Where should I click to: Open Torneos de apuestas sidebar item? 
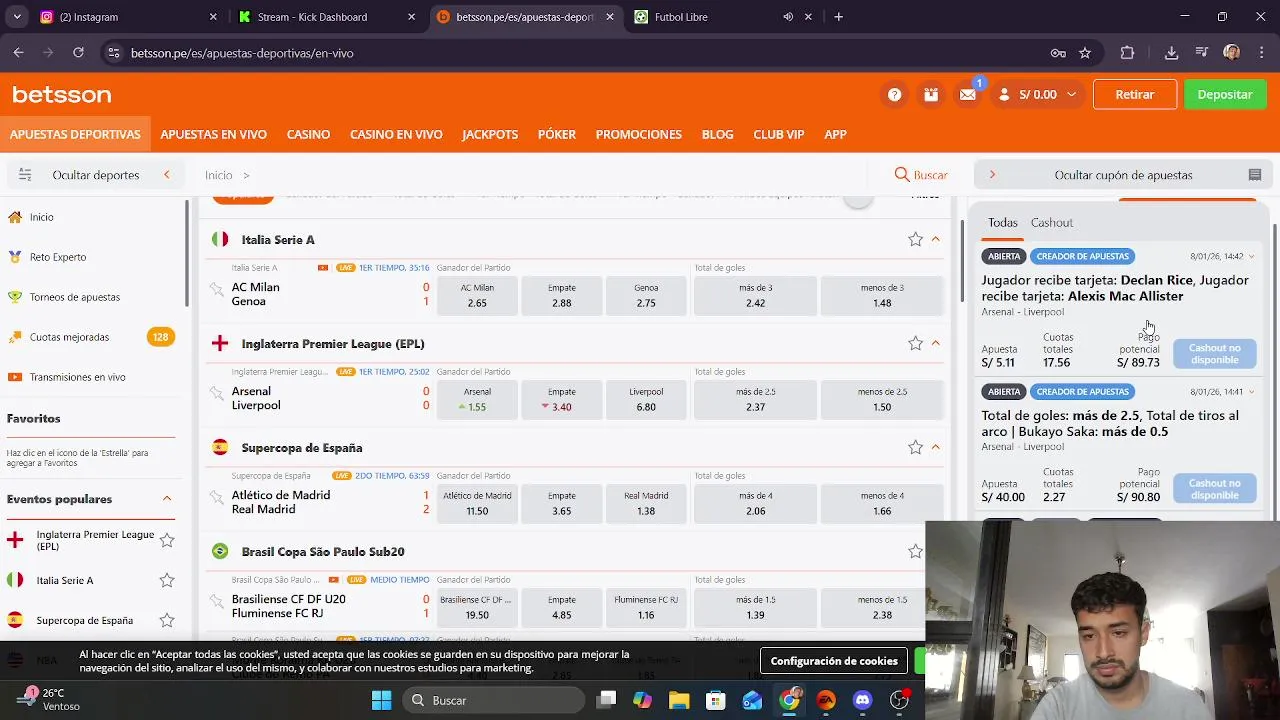(x=75, y=297)
